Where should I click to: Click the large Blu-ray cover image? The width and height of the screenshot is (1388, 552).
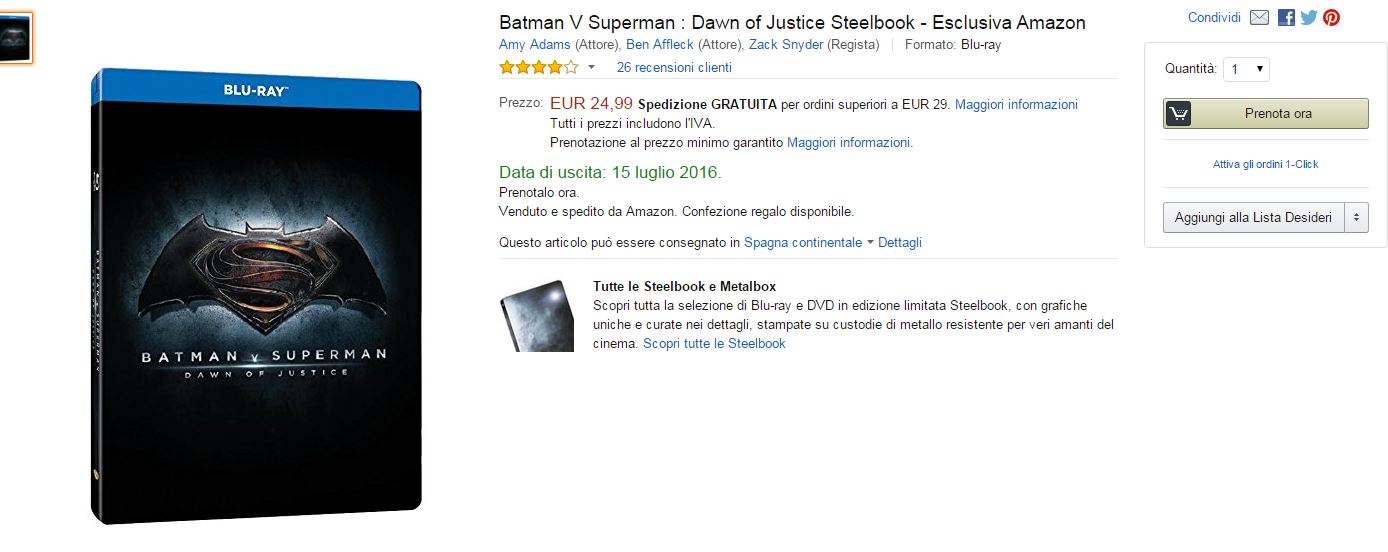[x=256, y=296]
